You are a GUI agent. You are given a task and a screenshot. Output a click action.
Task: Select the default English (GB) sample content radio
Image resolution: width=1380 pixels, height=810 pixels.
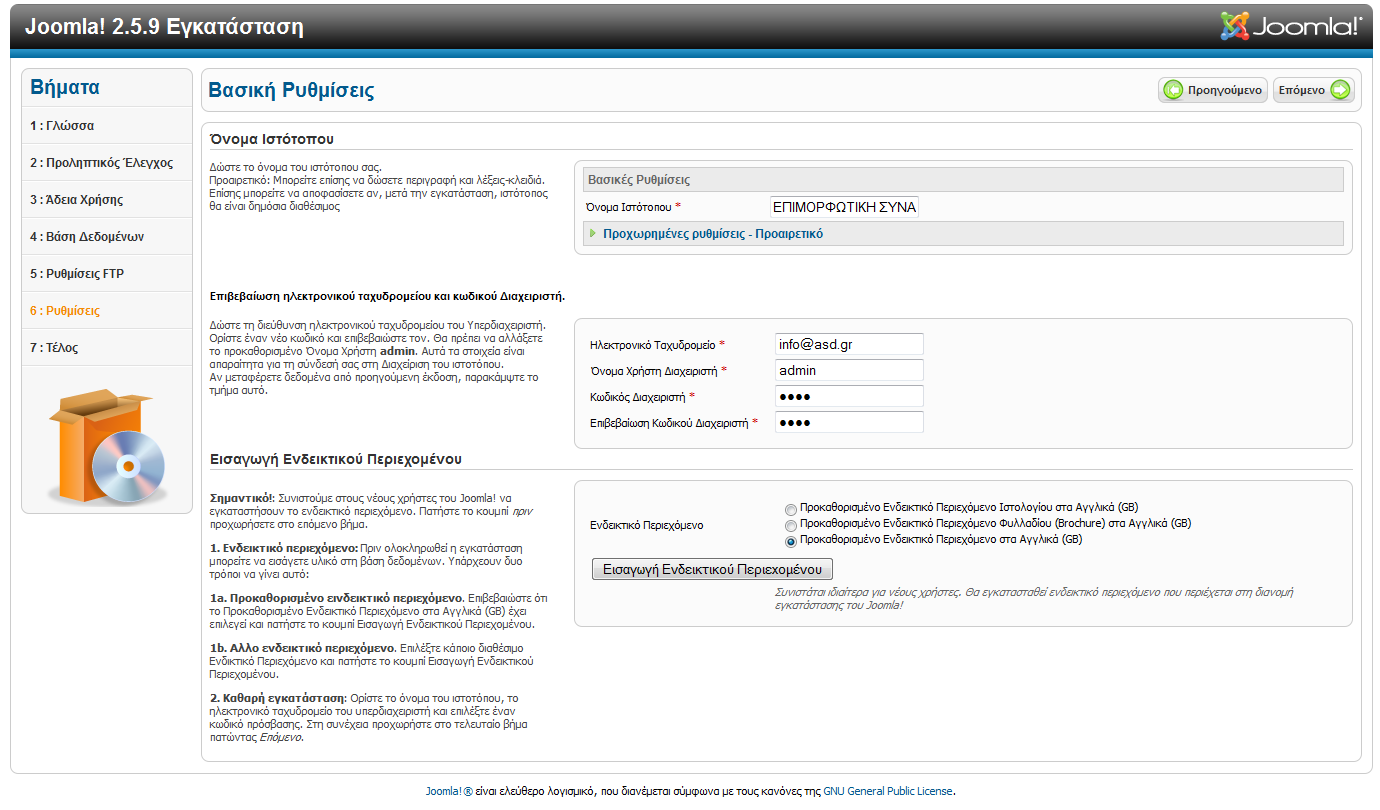coord(791,541)
